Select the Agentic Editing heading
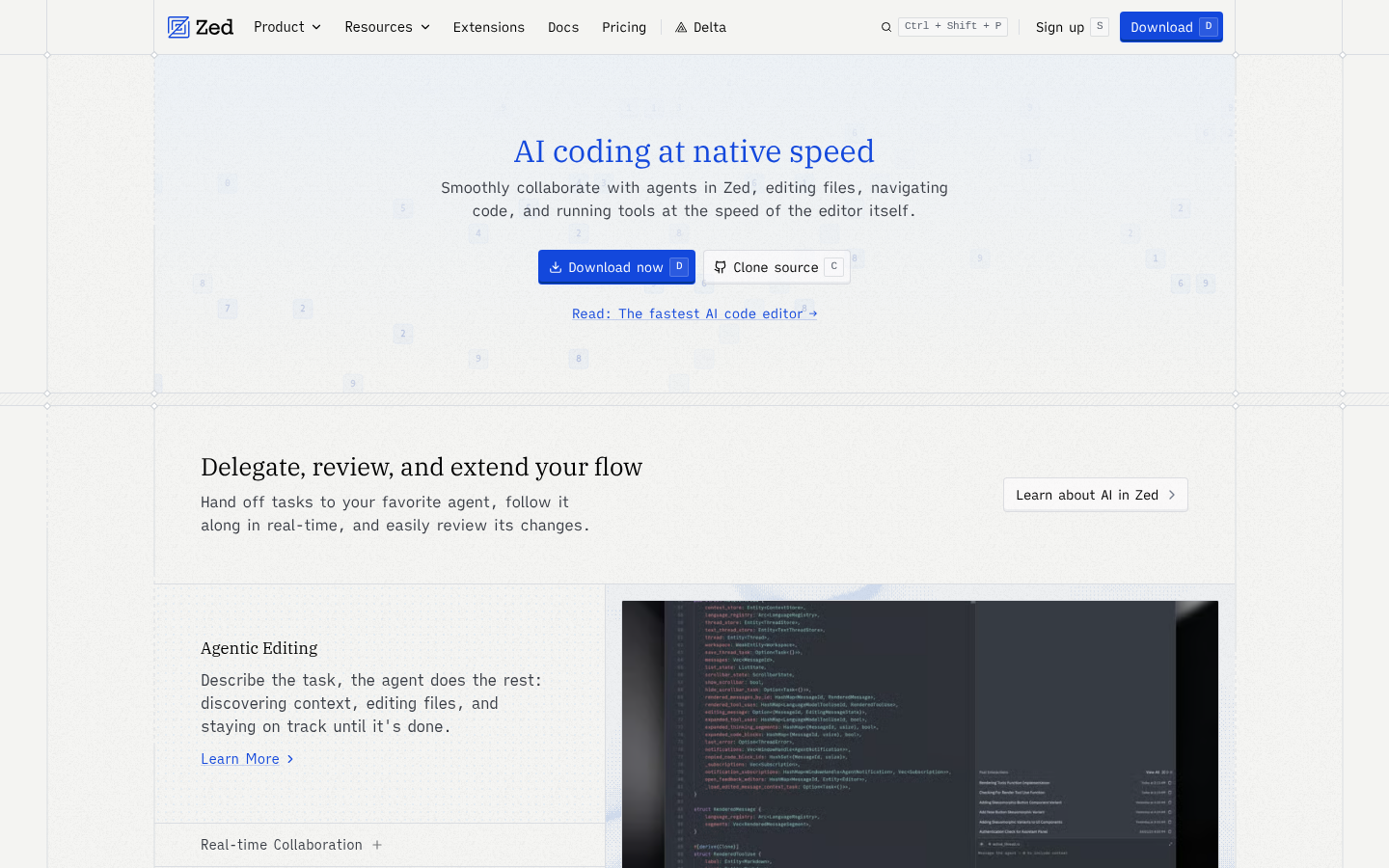 [x=259, y=648]
